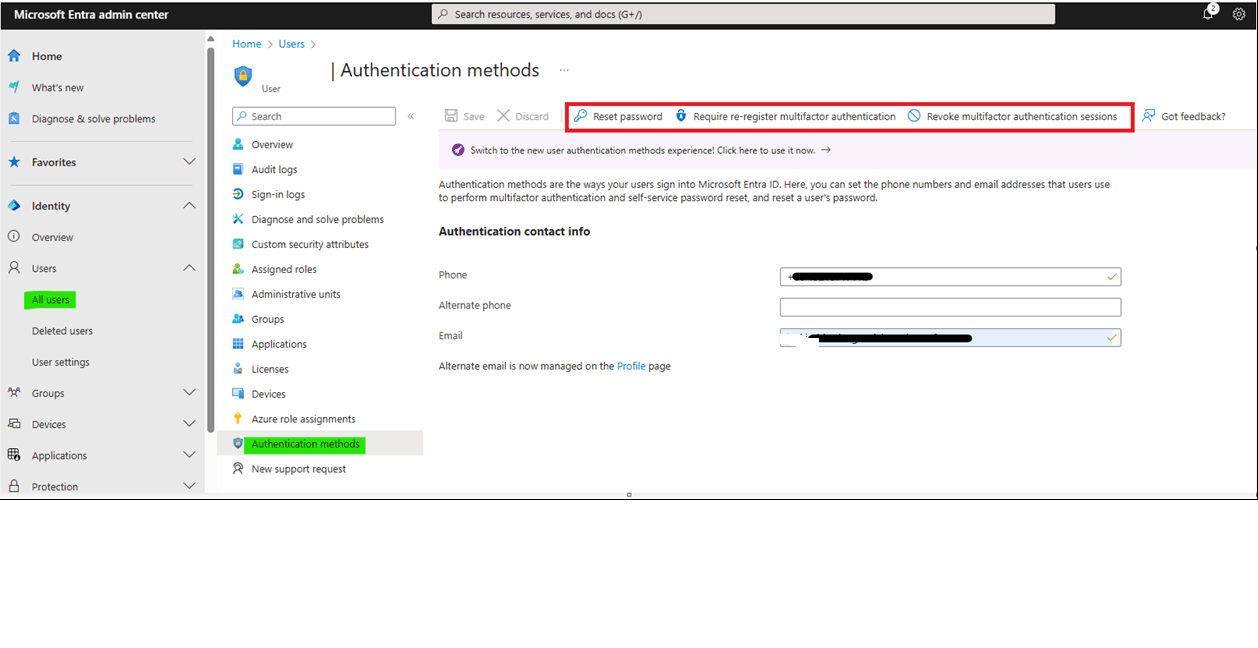Expand the Protection section chevron
The image size is (1258, 648).
click(x=189, y=486)
